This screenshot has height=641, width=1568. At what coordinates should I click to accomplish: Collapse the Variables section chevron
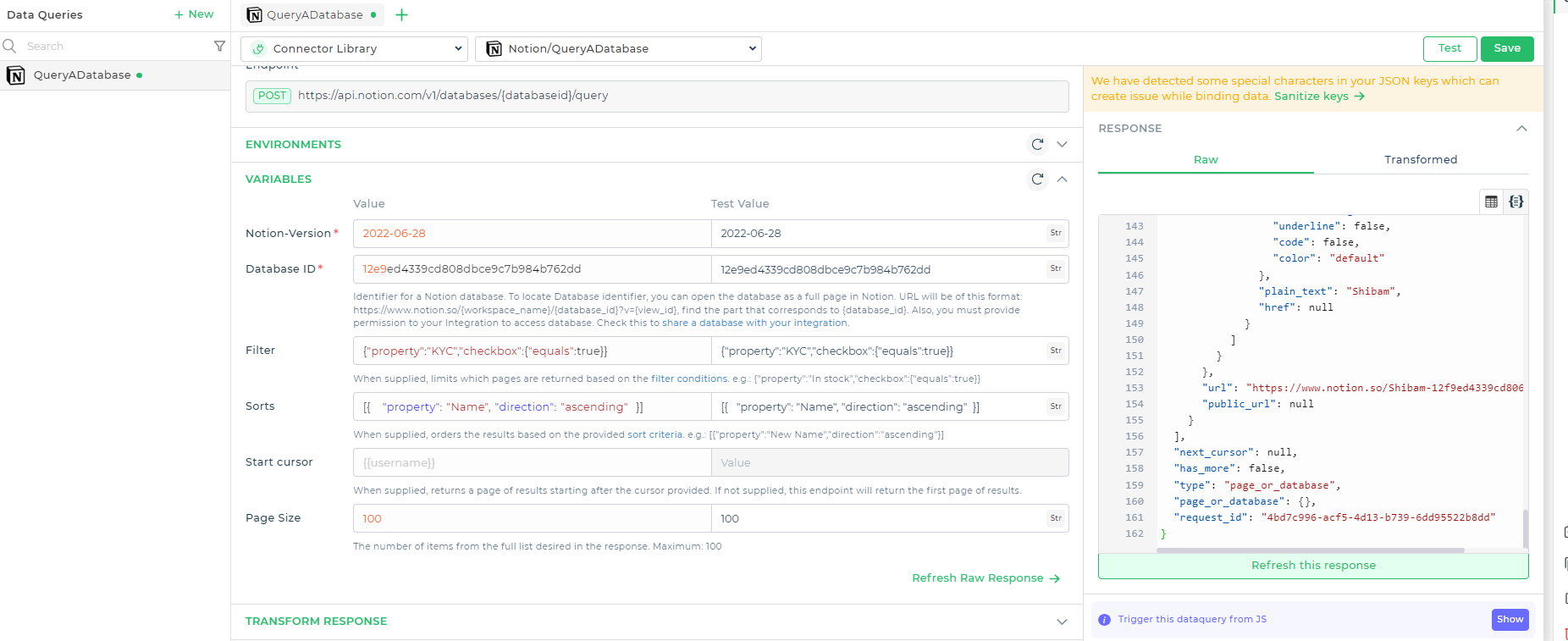coord(1062,179)
